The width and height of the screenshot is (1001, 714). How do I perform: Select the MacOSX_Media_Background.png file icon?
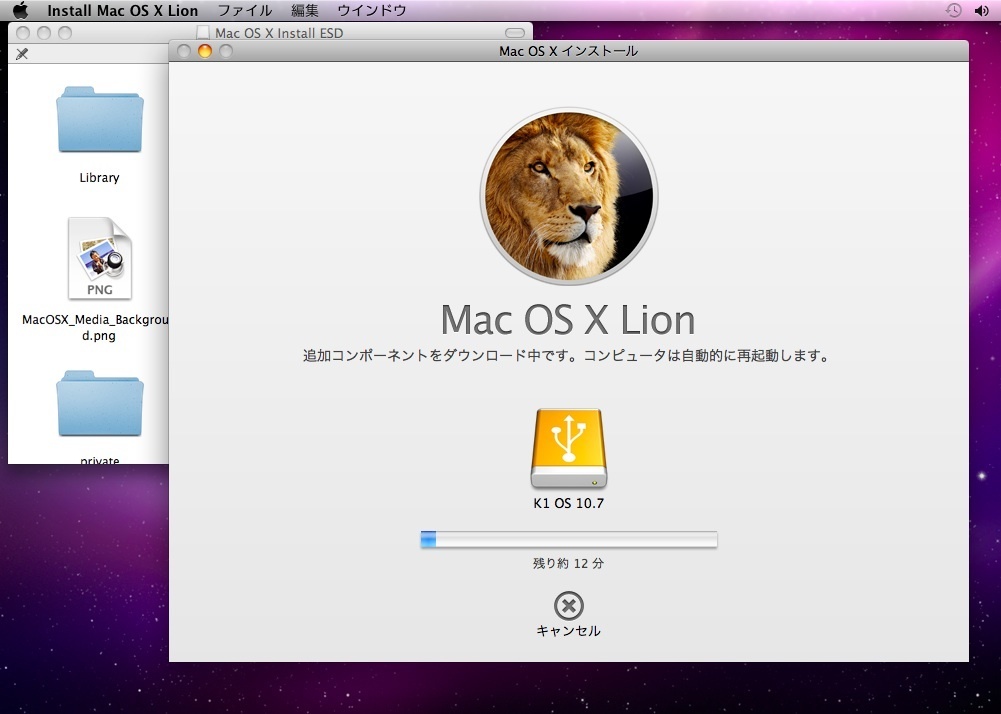click(x=99, y=259)
